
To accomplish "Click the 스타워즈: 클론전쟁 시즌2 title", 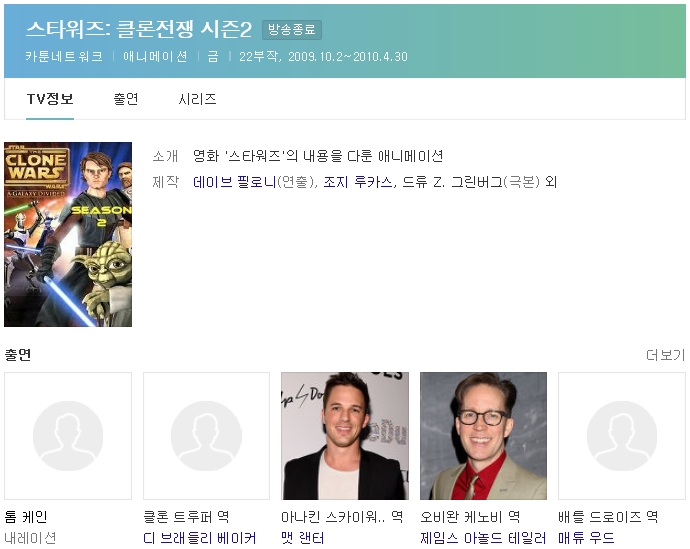I will point(139,29).
